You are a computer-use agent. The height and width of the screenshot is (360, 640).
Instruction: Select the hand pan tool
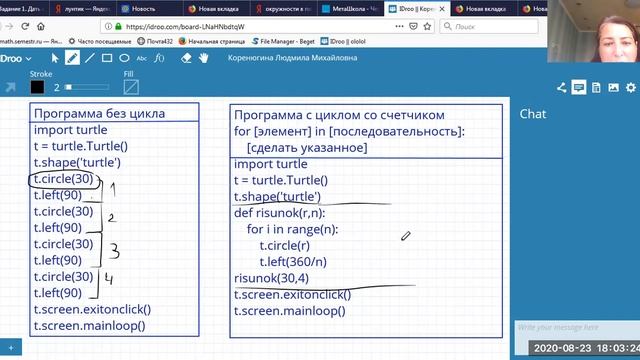204,58
